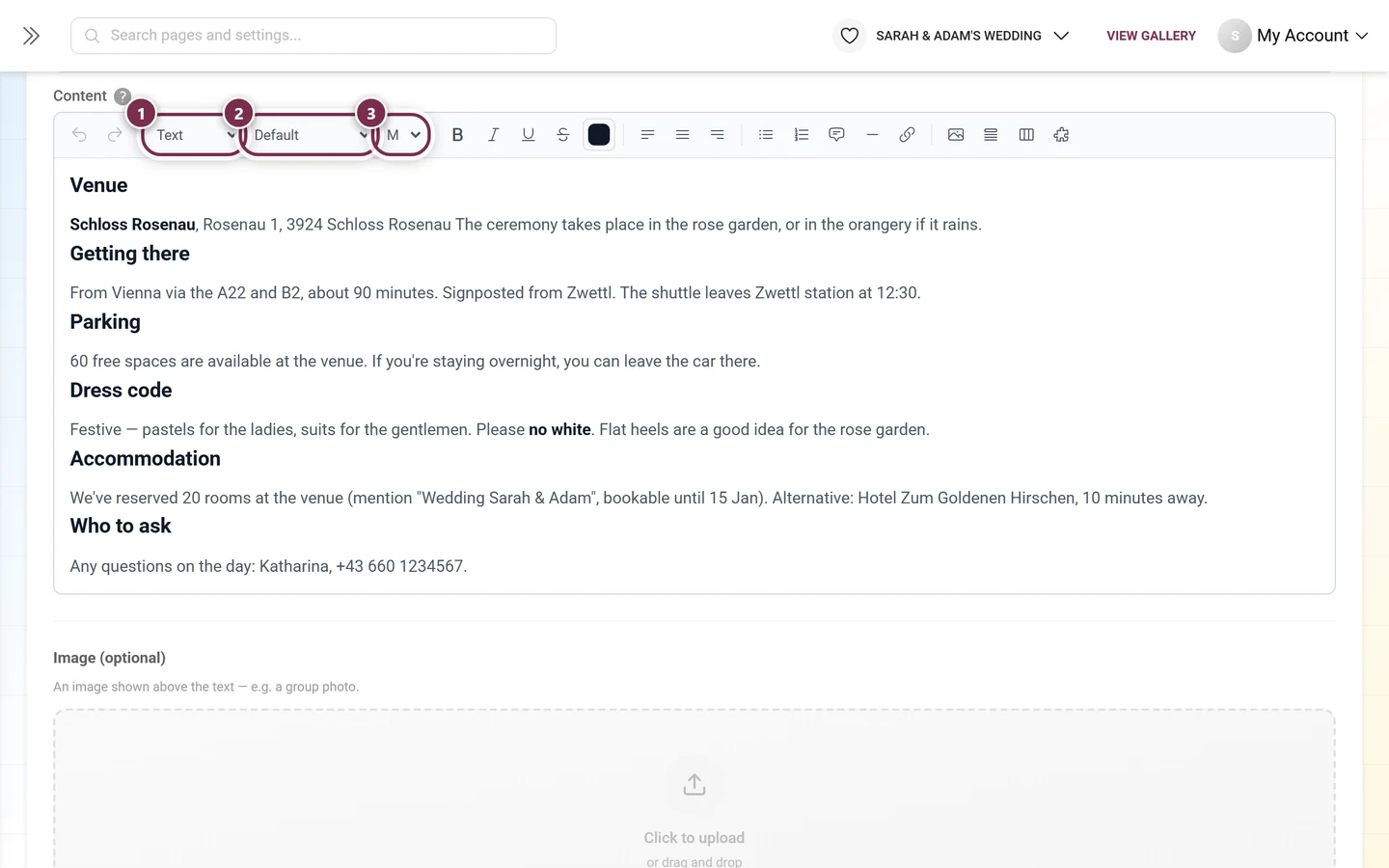Align text to the left
The height and width of the screenshot is (868, 1389).
click(x=647, y=135)
